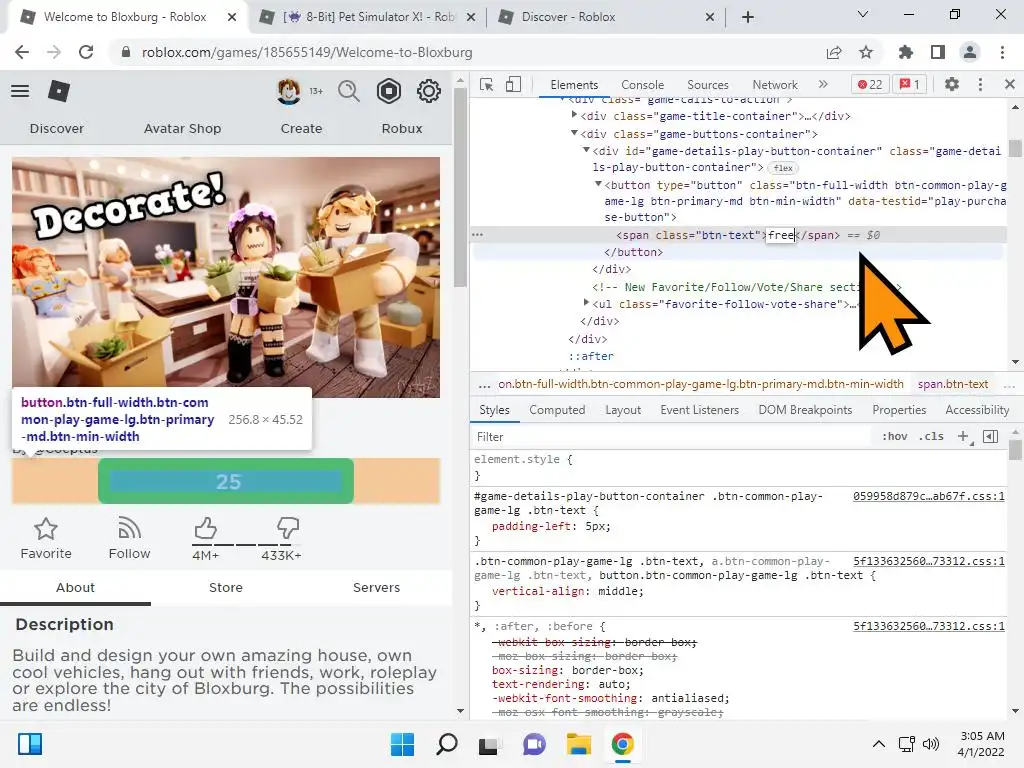
Task: Open the Event Listeners tab
Action: 699,409
